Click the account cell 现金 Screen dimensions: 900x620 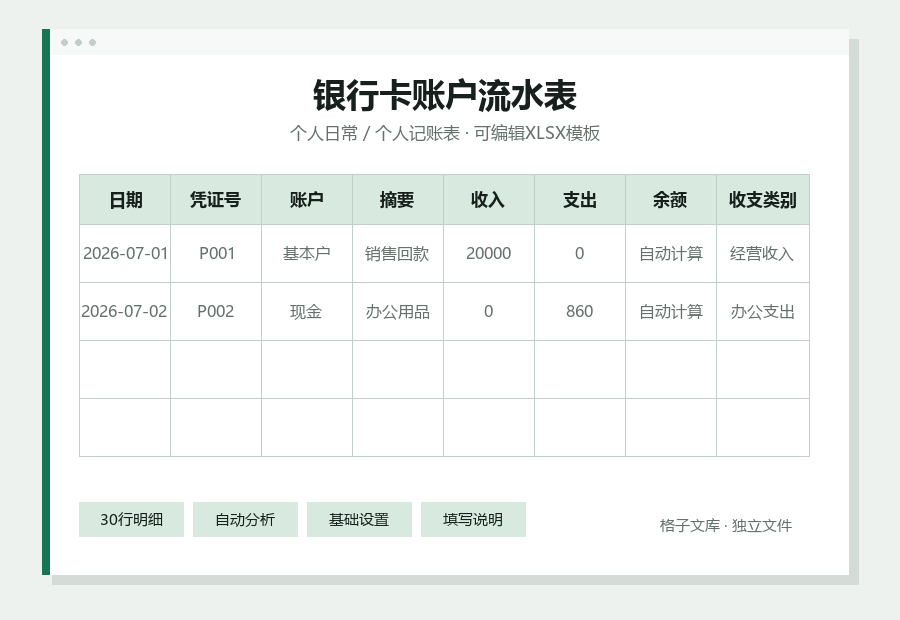tap(307, 312)
